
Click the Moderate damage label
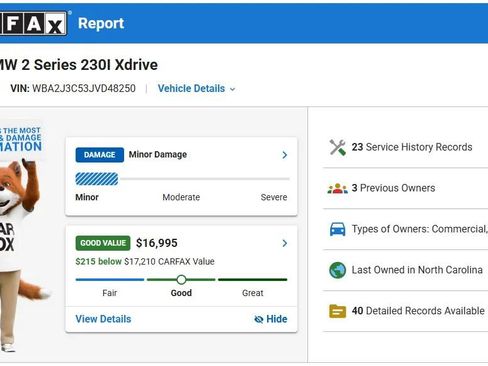[181, 197]
